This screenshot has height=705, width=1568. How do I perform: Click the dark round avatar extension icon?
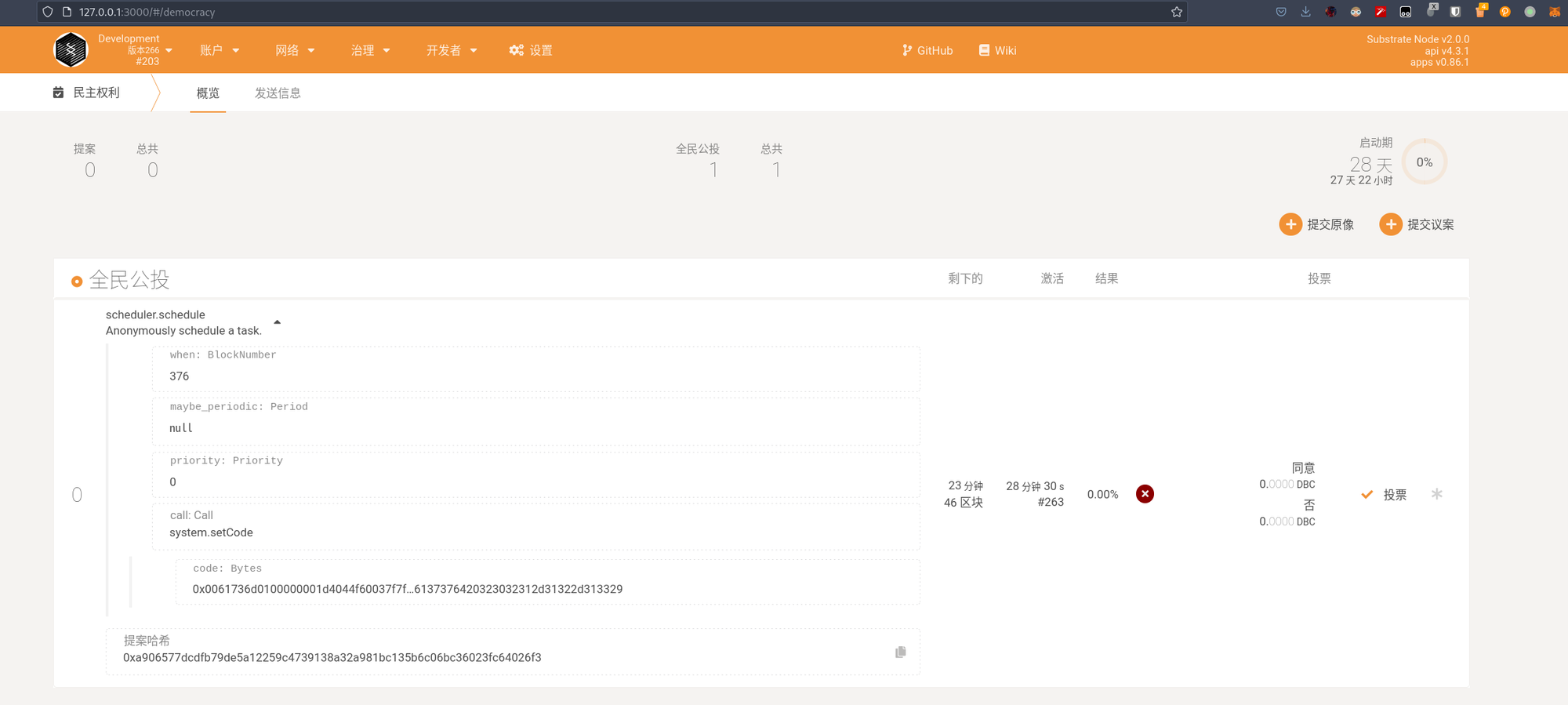1330,12
